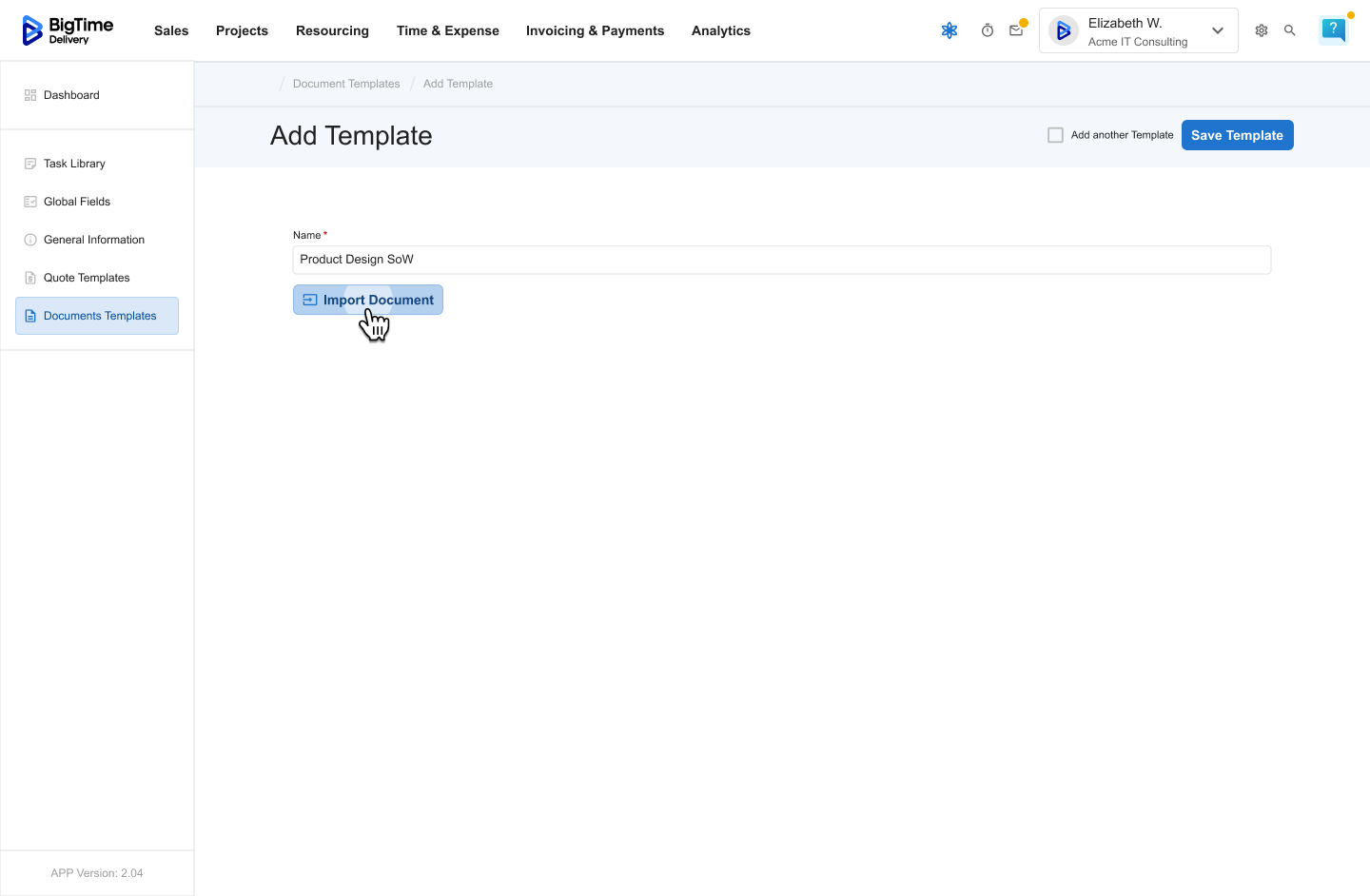The height and width of the screenshot is (896, 1370).
Task: Go to Document Templates breadcrumb link
Action: 346,84
